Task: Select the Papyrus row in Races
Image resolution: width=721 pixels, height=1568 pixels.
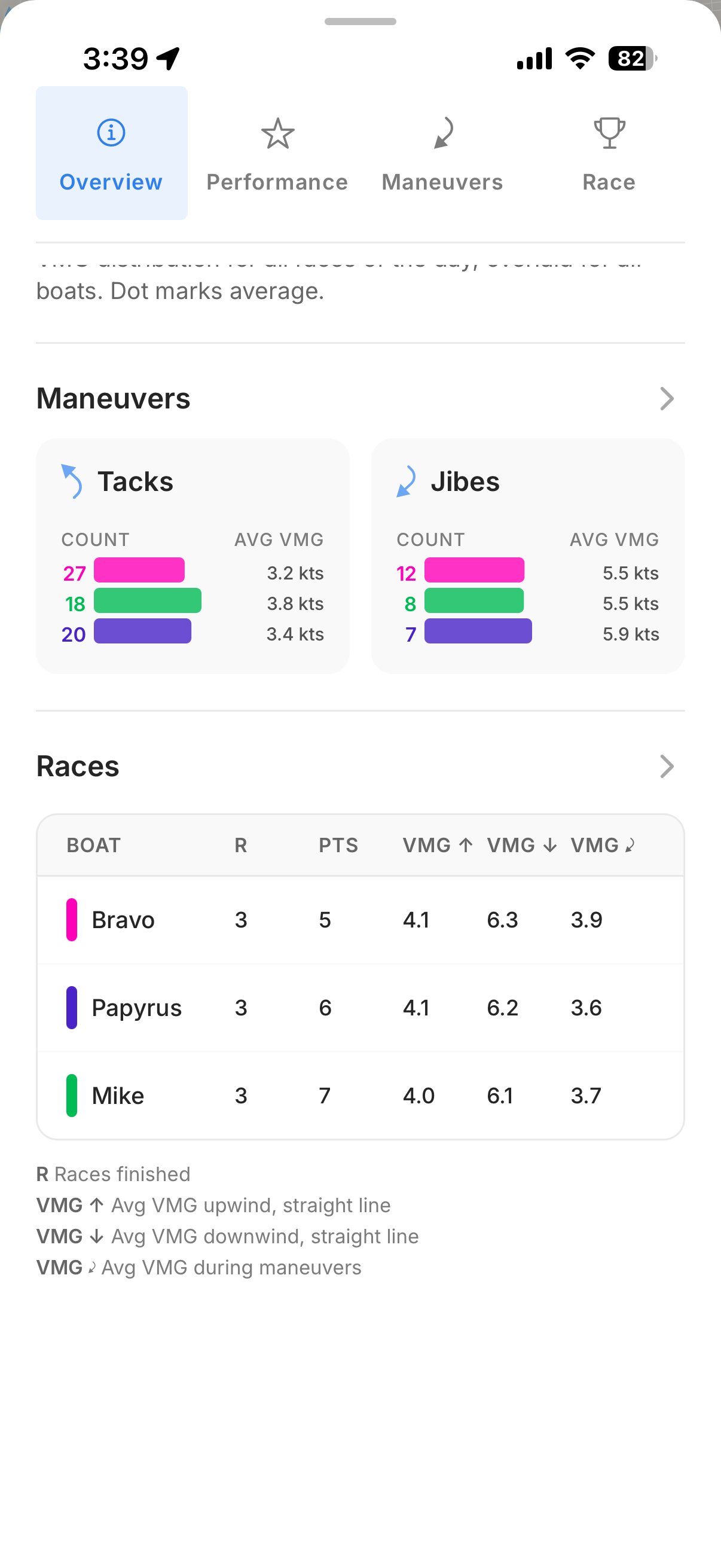Action: [x=361, y=1008]
